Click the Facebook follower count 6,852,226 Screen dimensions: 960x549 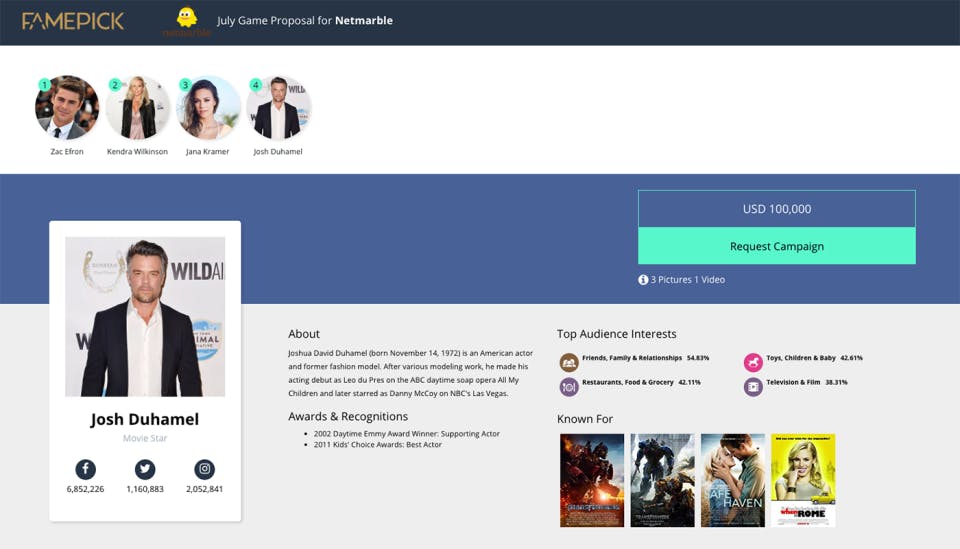point(85,489)
